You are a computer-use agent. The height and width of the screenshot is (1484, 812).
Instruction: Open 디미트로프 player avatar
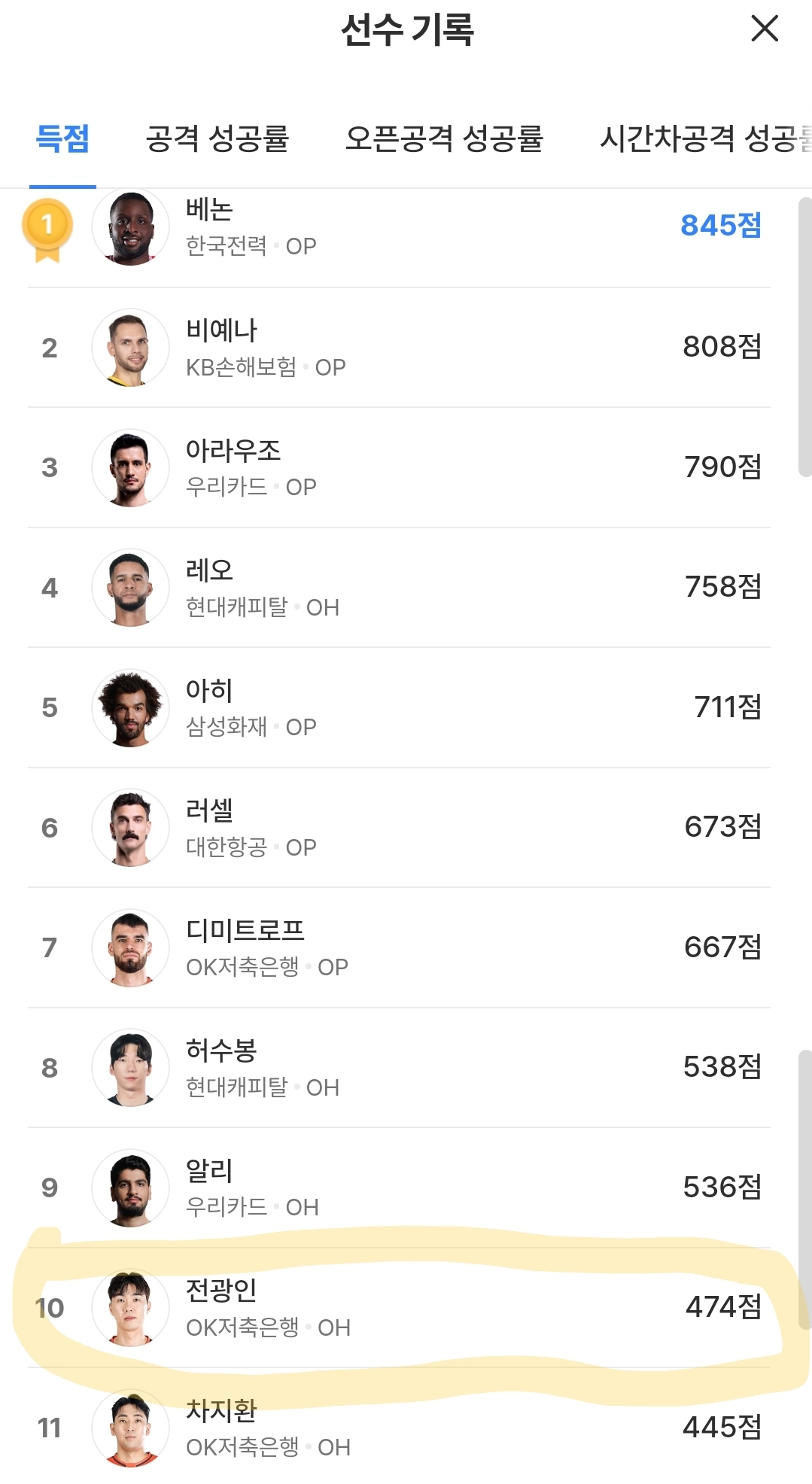tap(130, 947)
